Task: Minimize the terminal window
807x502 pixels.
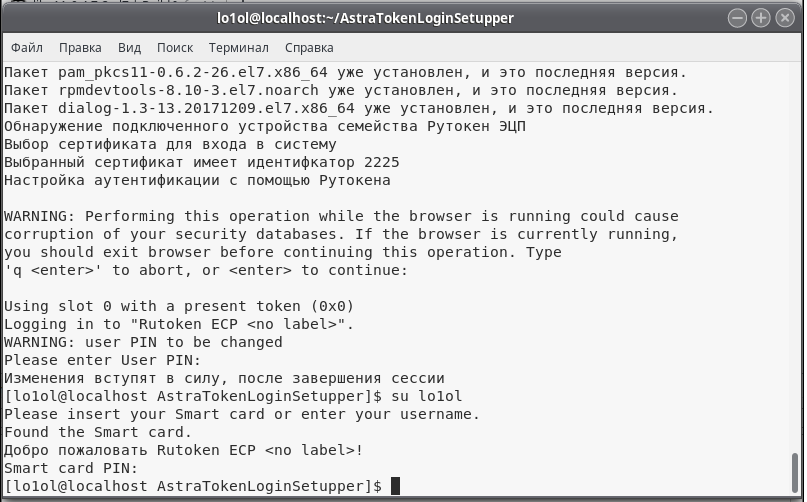Action: click(x=737, y=18)
